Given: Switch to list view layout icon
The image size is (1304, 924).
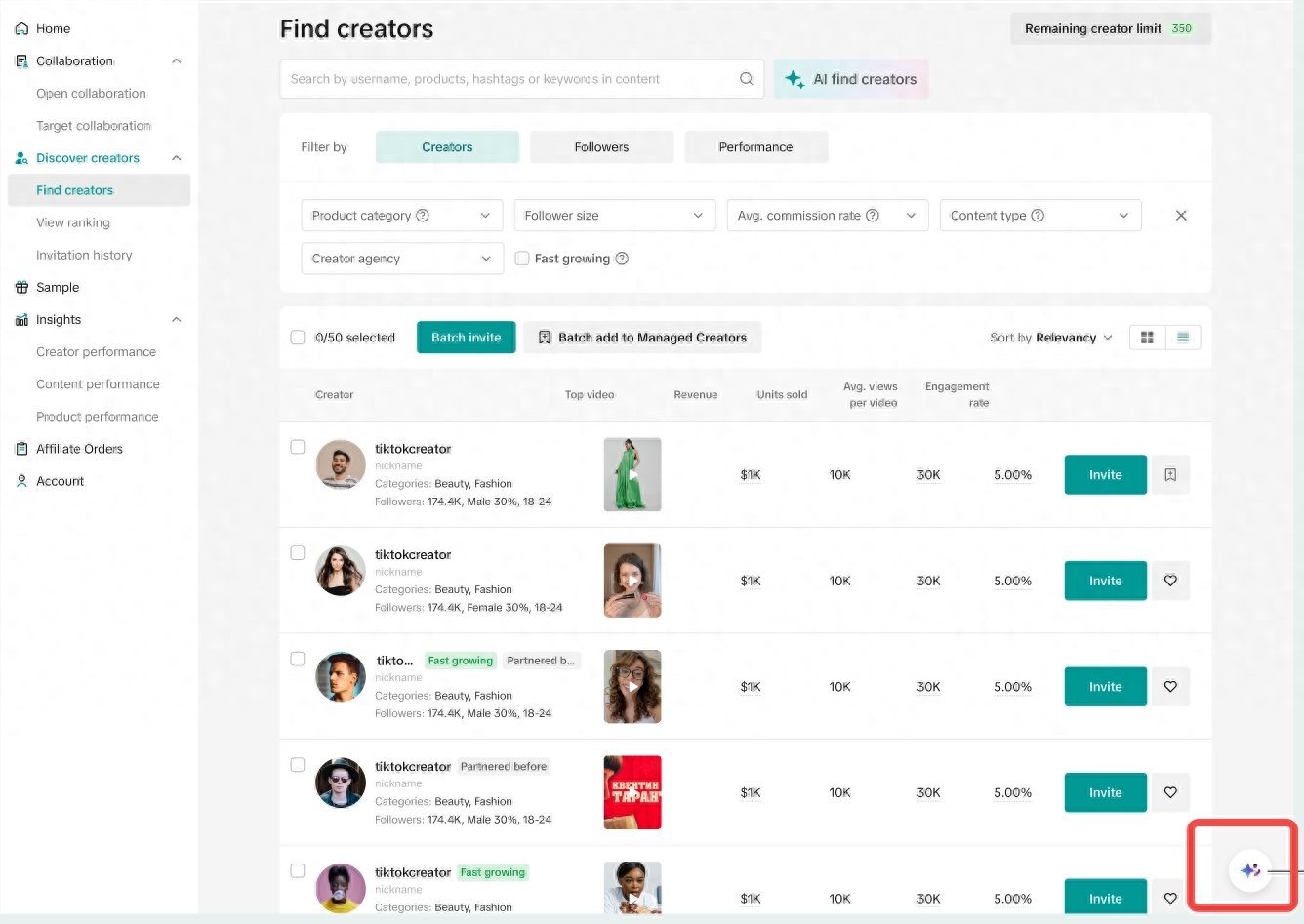Looking at the screenshot, I should coord(1183,338).
